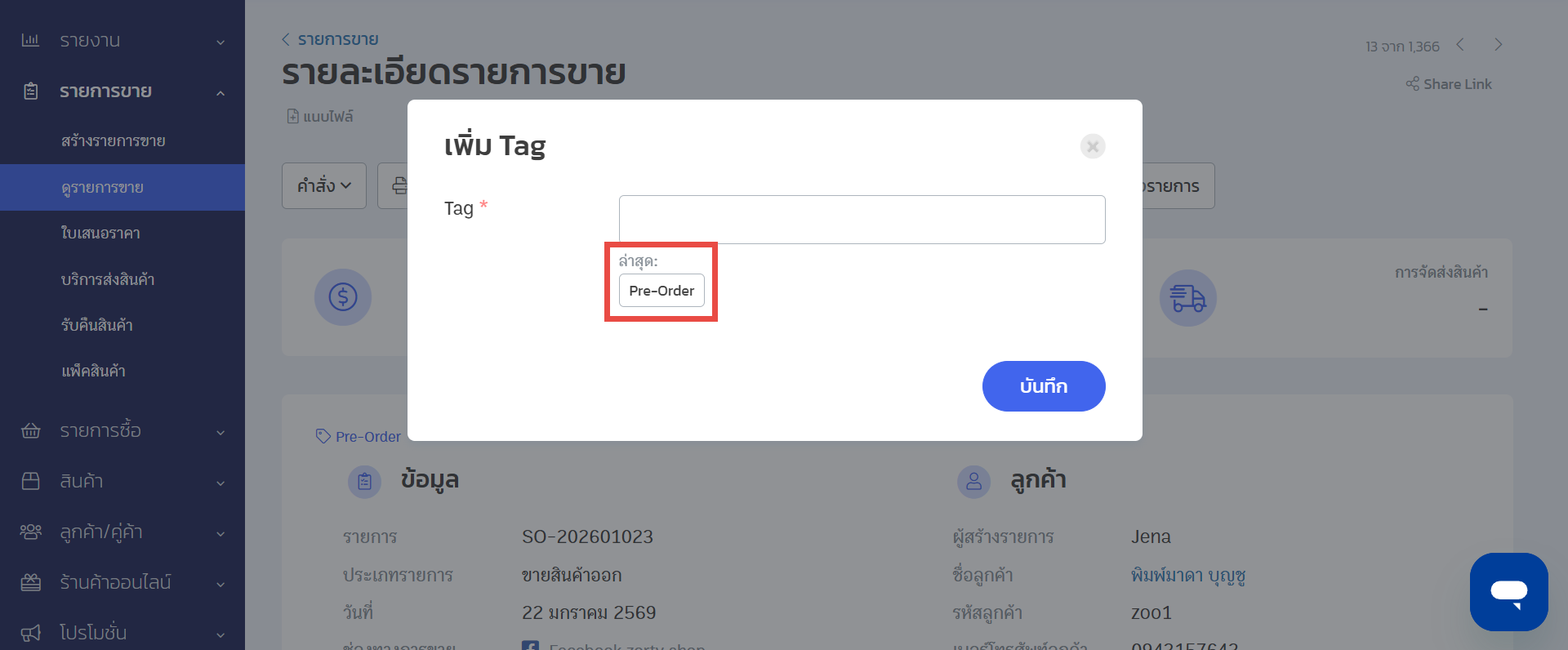The image size is (1568, 650).
Task: Expand the รายงาน sidebar menu
Action: point(122,41)
